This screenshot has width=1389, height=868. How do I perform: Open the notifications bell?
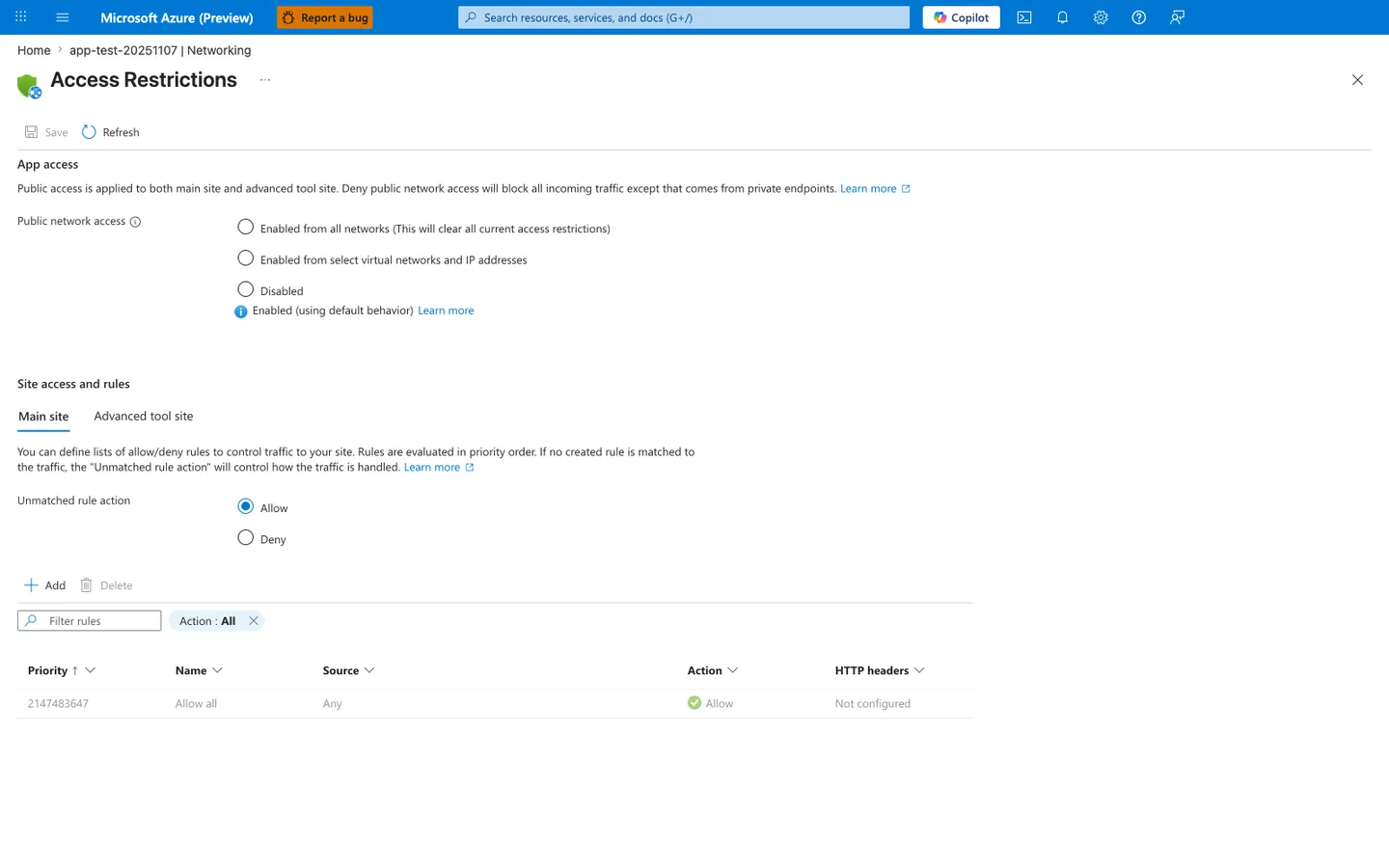click(x=1062, y=17)
